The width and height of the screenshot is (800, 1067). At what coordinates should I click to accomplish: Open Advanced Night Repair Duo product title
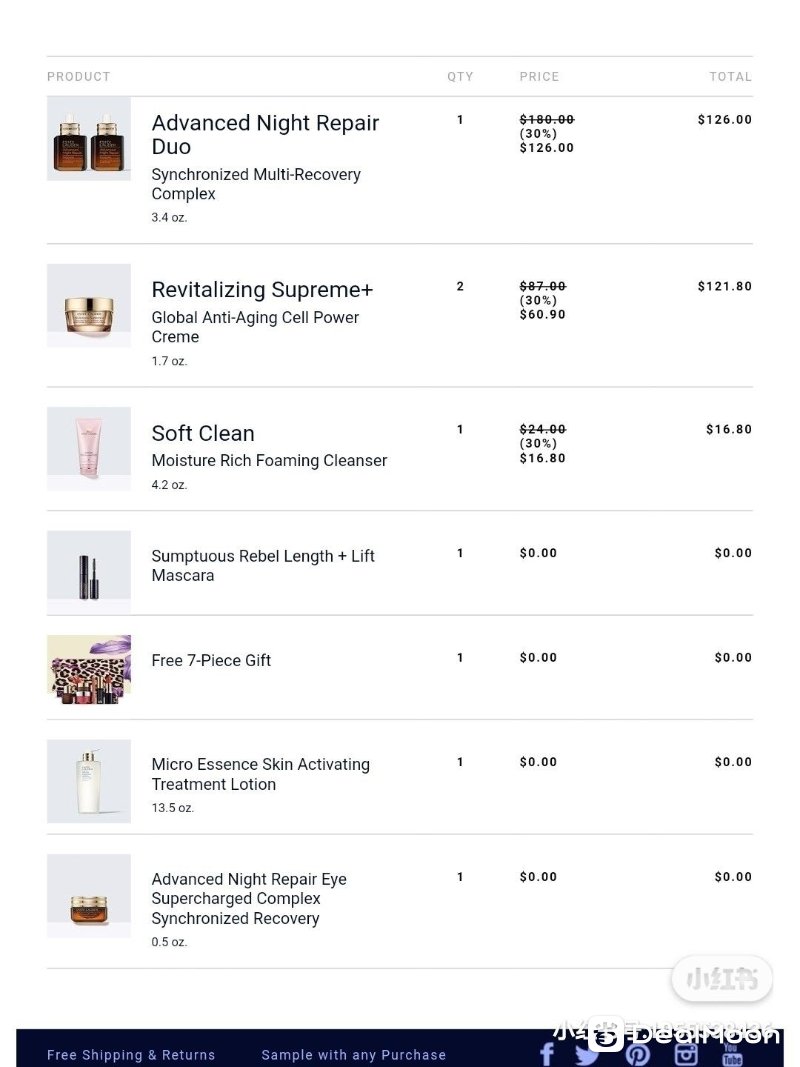(x=265, y=135)
